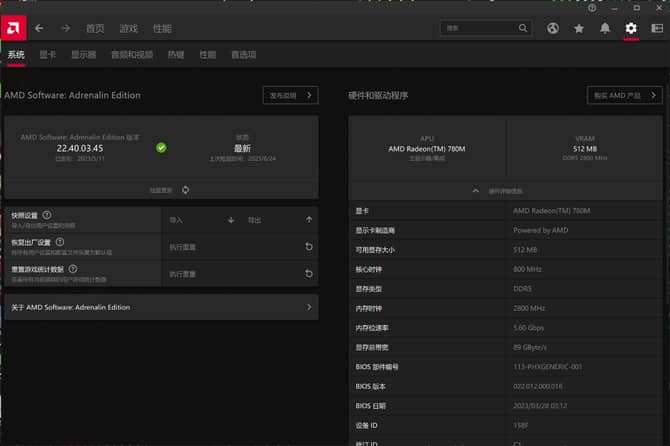Click the refresh check-for-updates icon
670x446 pixels.
tap(185, 190)
